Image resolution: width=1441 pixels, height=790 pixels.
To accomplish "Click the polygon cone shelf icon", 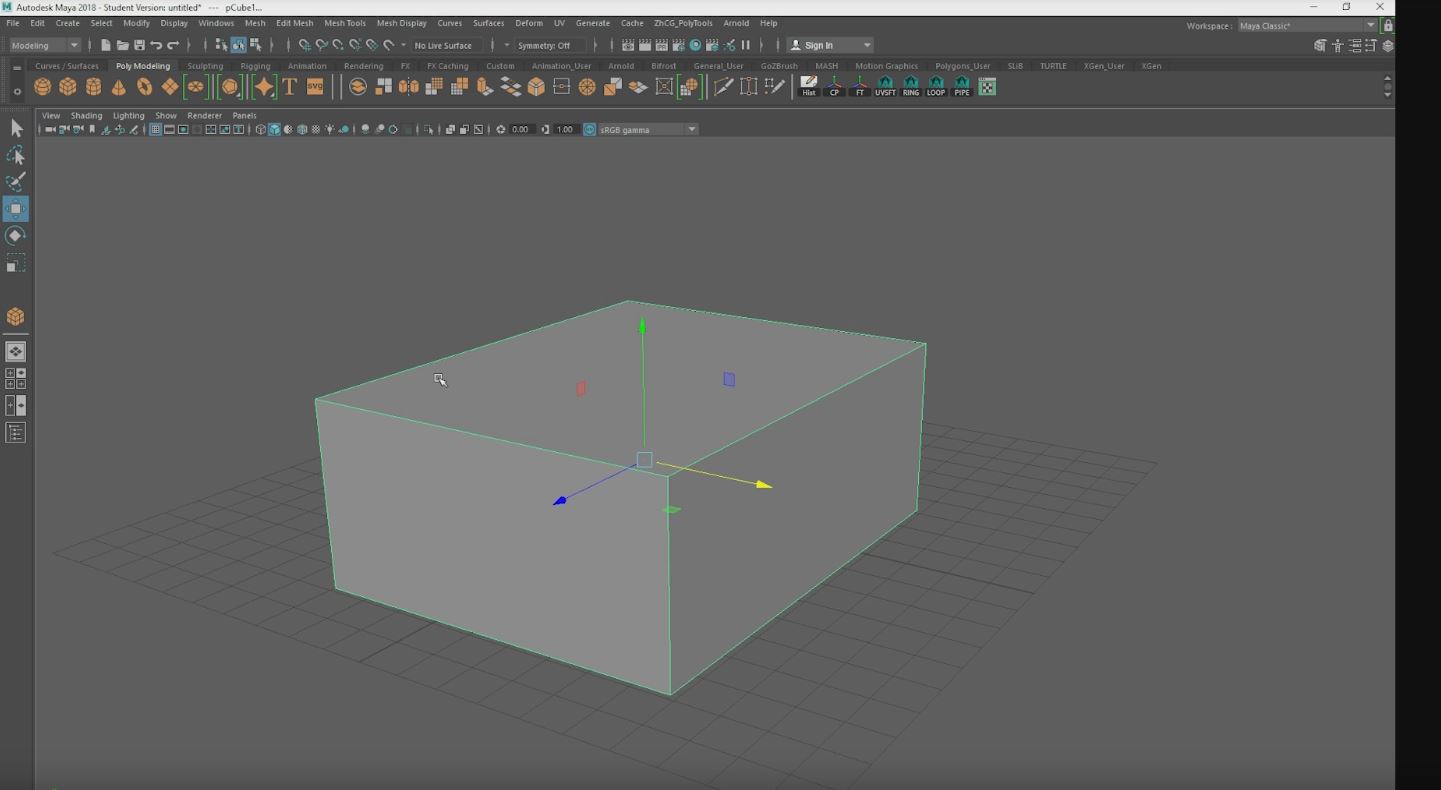I will (x=119, y=88).
